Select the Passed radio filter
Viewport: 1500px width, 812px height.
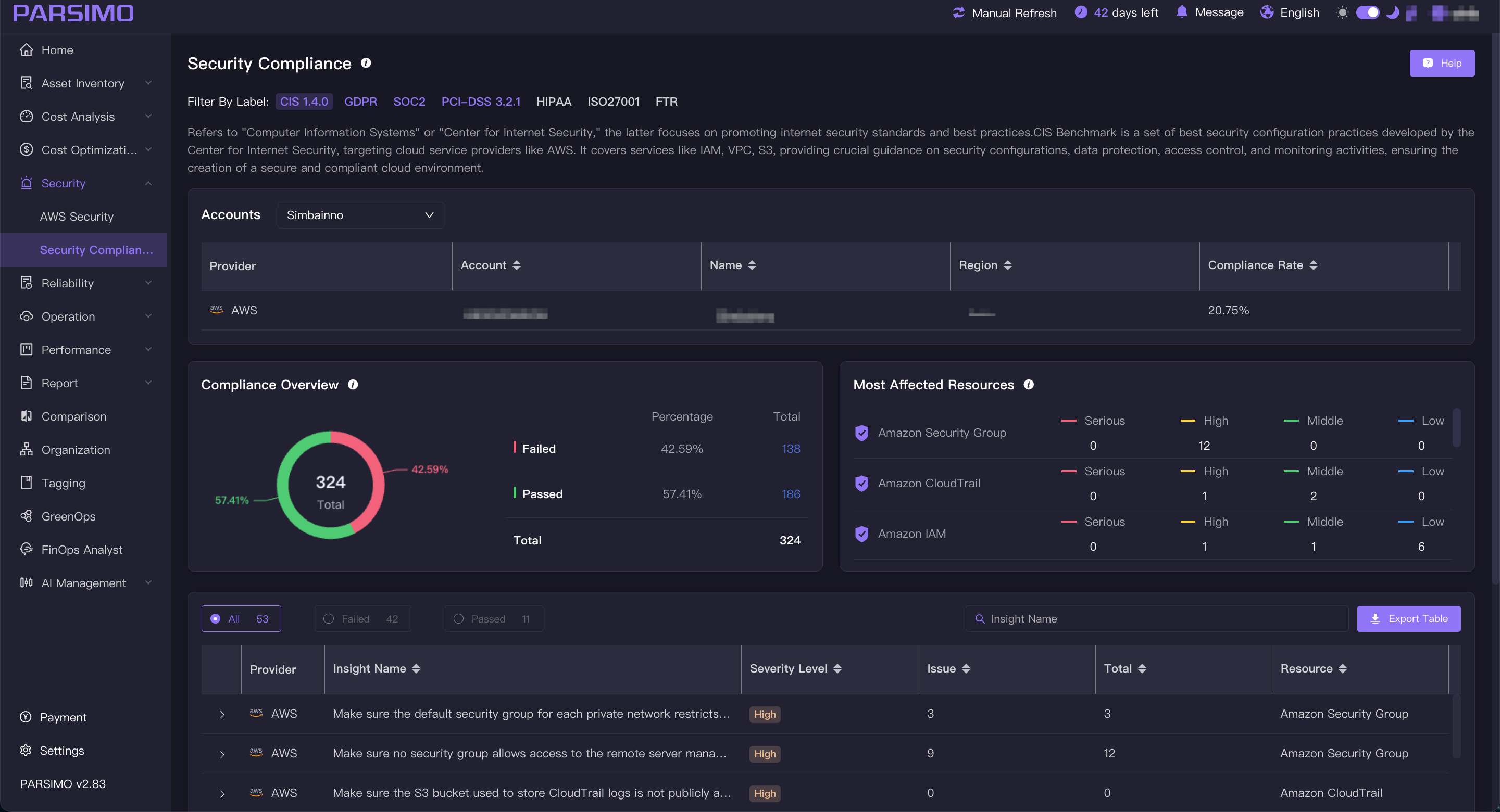459,619
